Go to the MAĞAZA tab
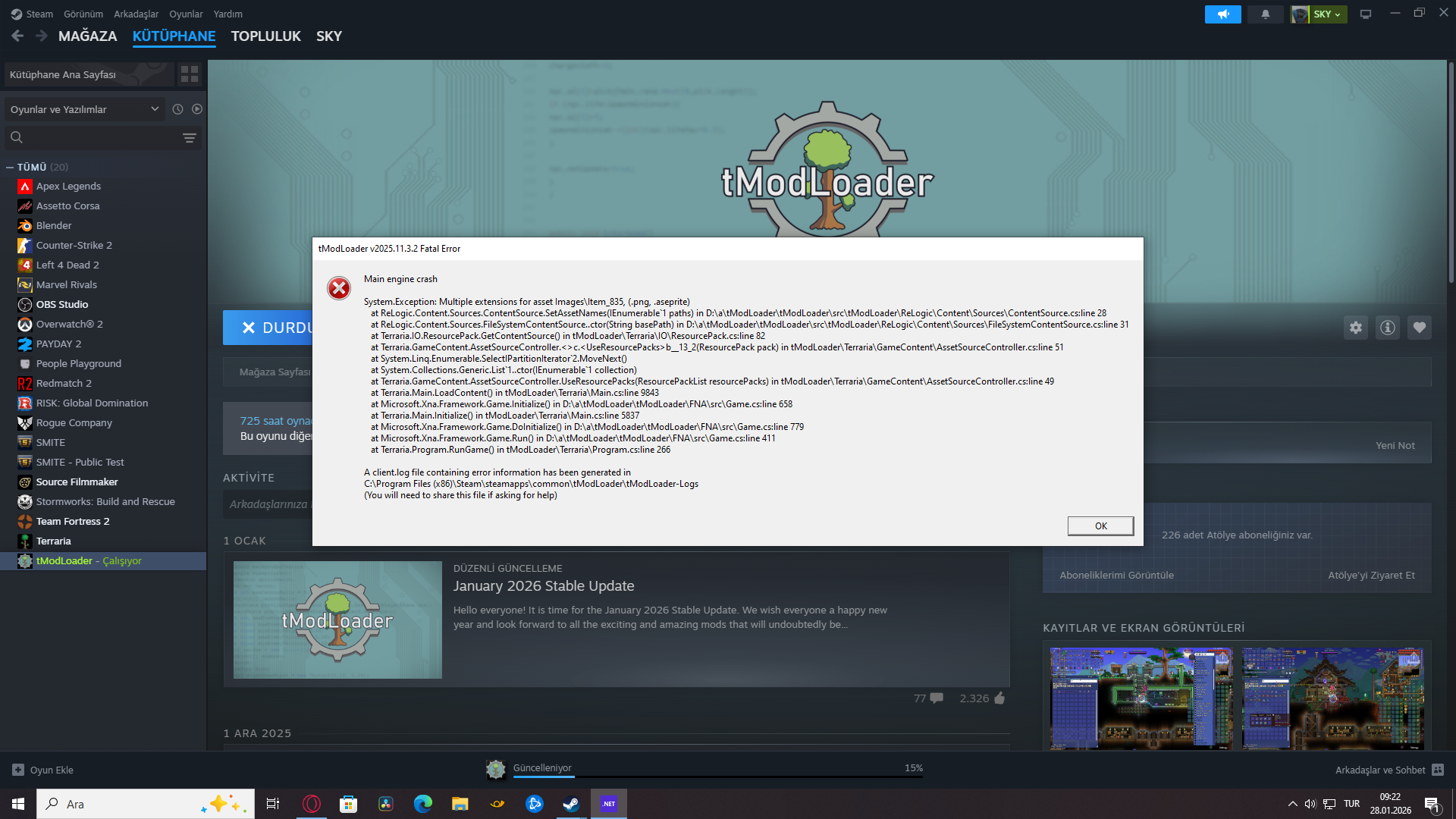Screen dimensions: 1456x819 coord(88,36)
